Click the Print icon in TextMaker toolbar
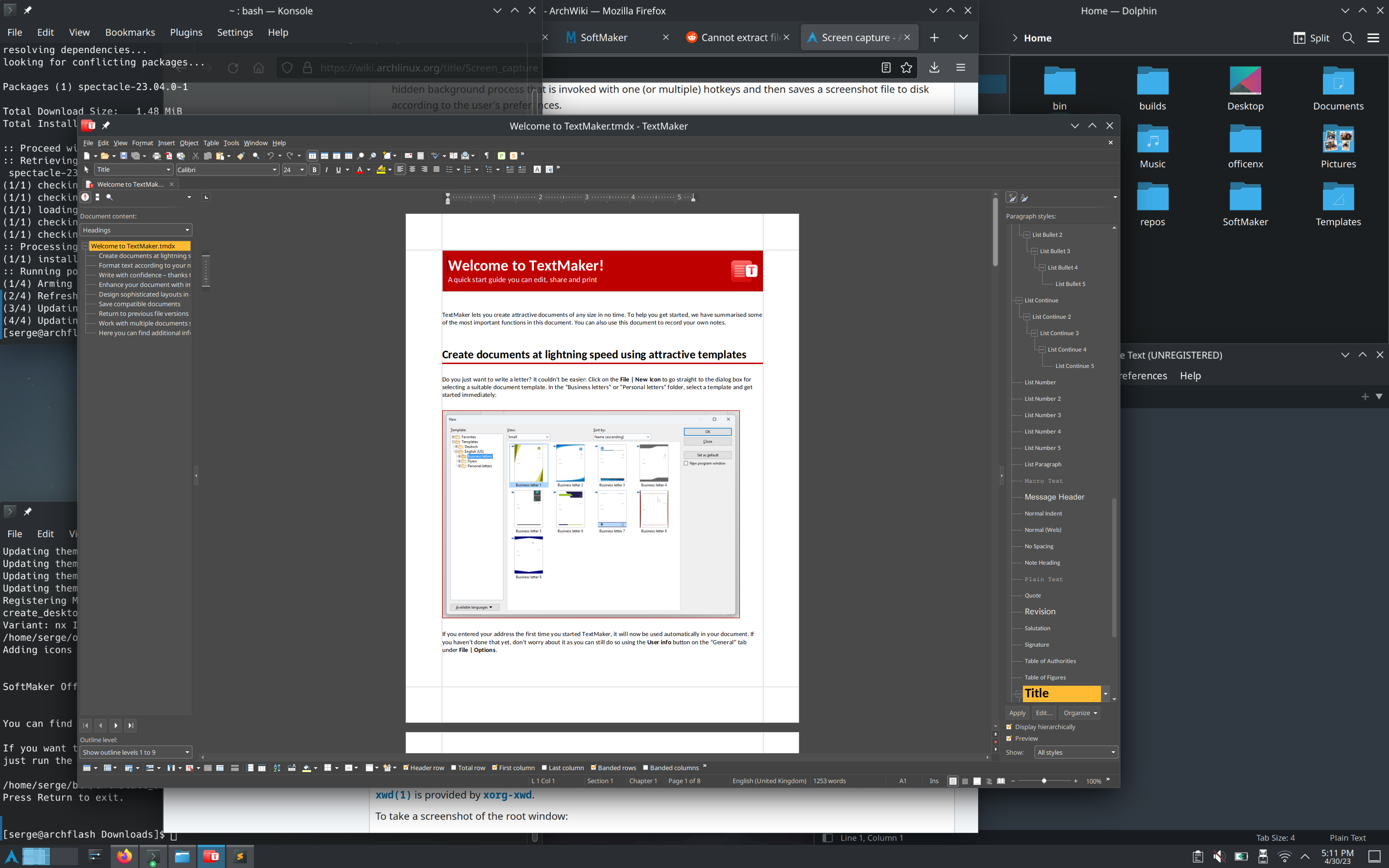1389x868 pixels. [156, 156]
